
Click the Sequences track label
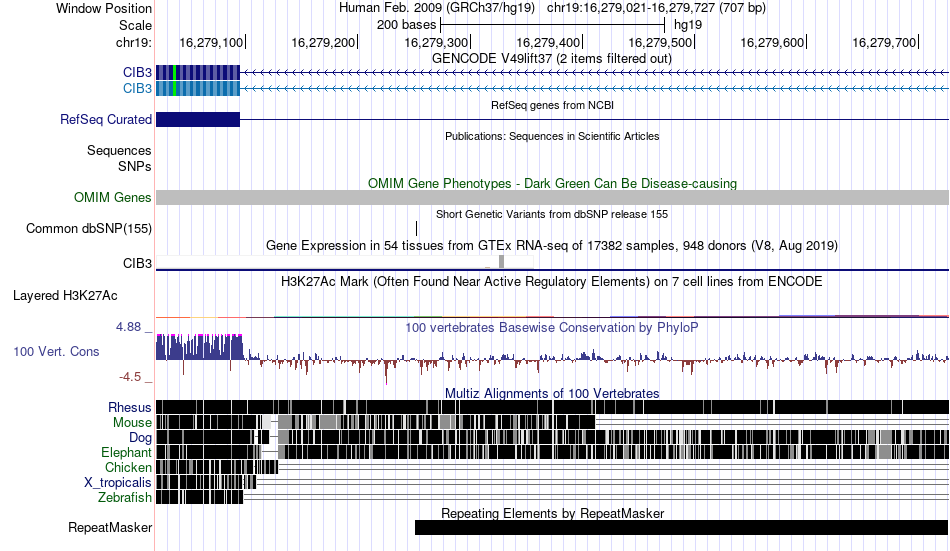119,150
